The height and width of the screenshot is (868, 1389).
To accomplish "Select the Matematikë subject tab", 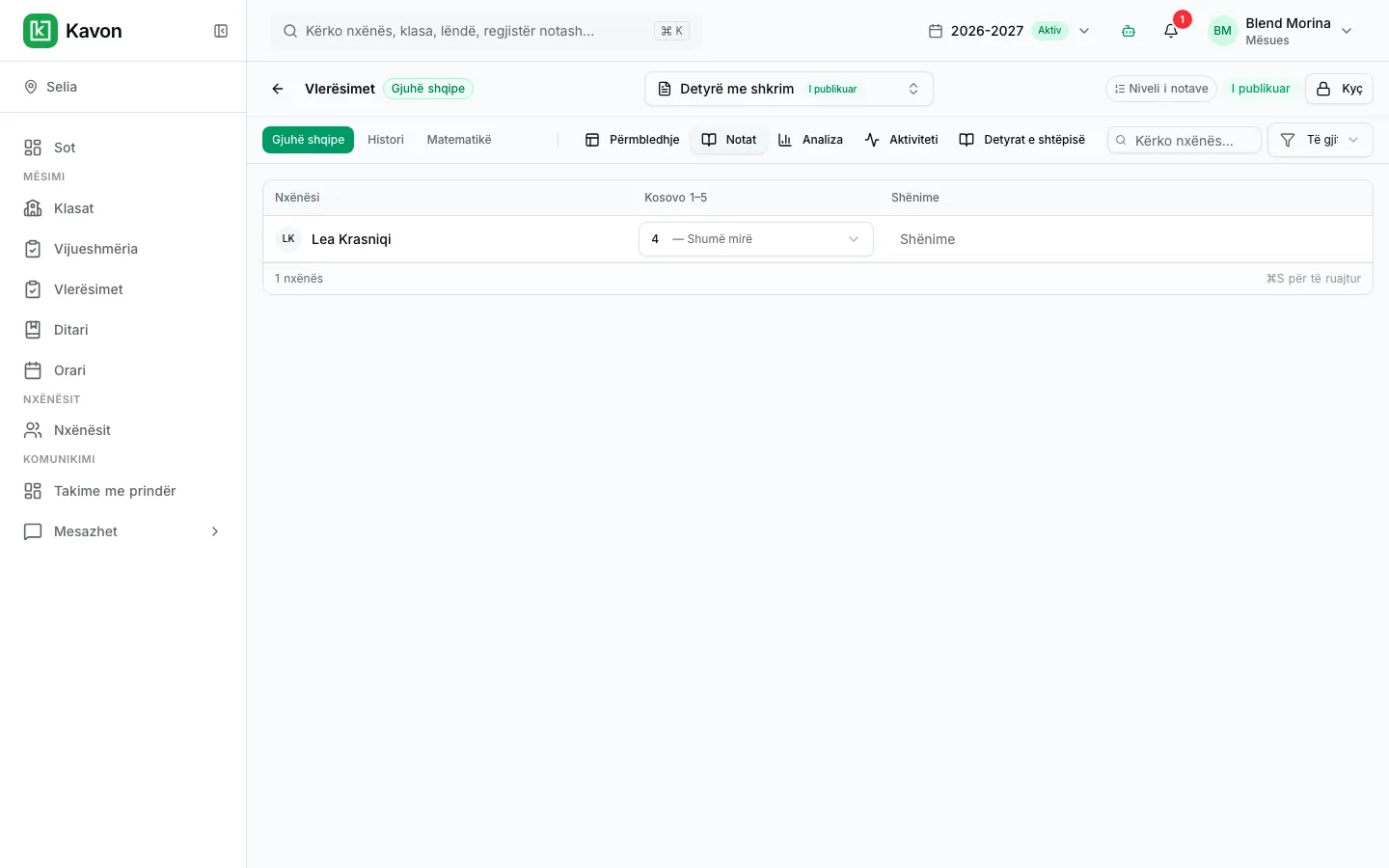I will pyautogui.click(x=459, y=140).
